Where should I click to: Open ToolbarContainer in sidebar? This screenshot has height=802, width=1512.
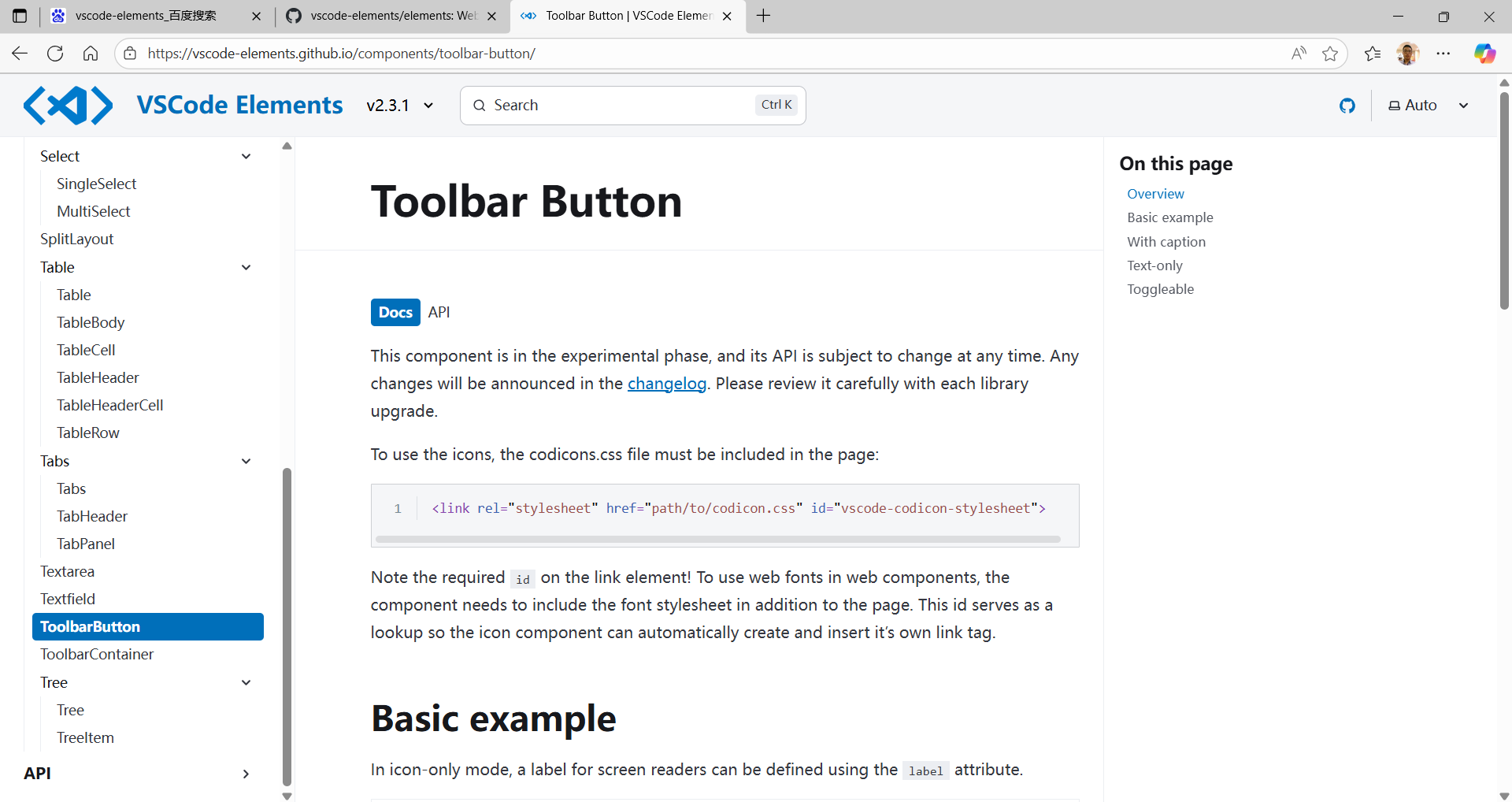tap(97, 655)
